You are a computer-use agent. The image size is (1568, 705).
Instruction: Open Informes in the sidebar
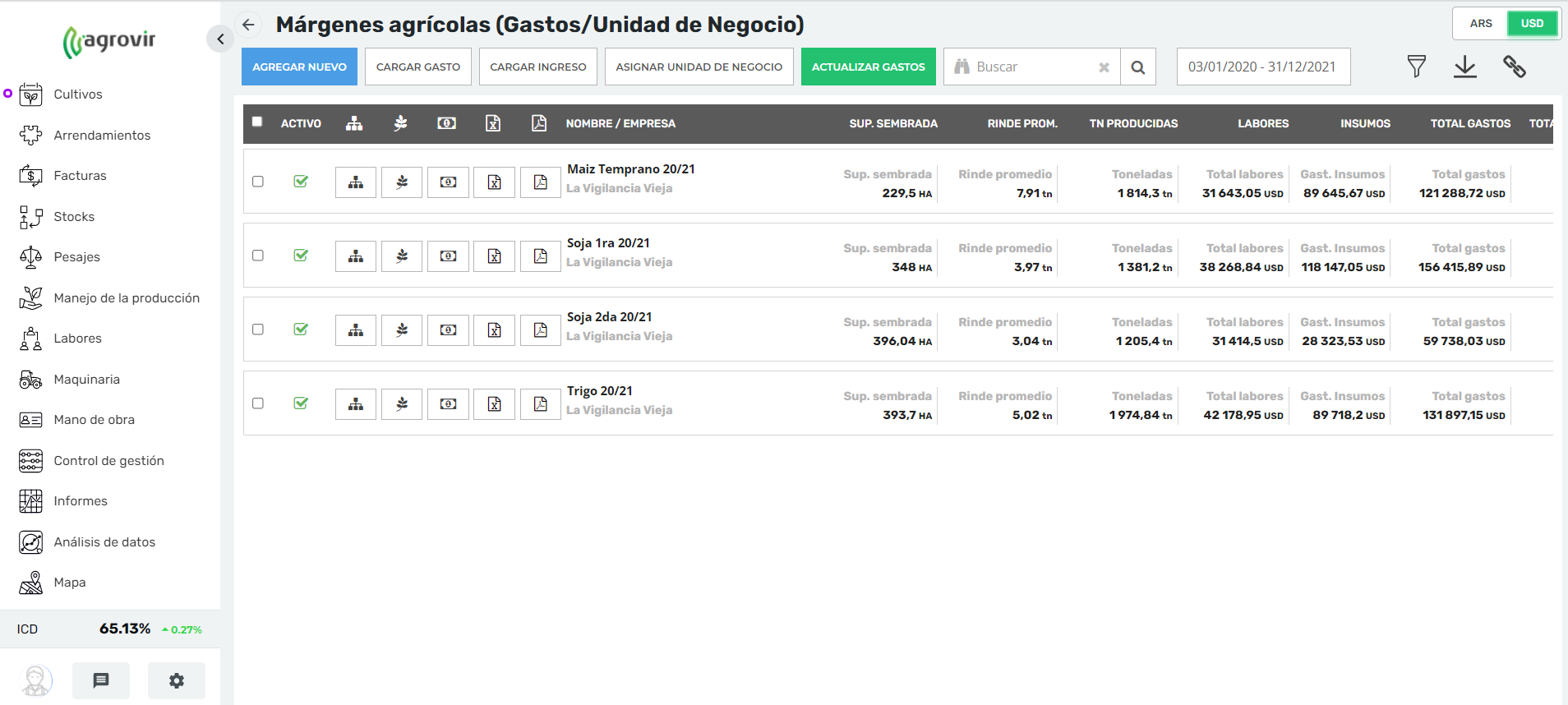point(81,501)
